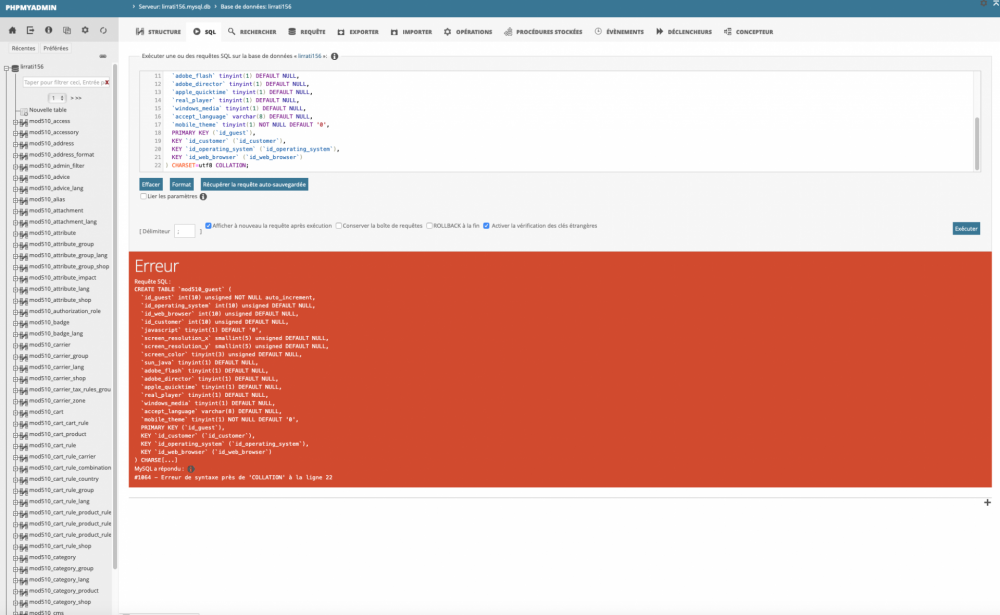Screen dimensions: 1000x615
Task: Open phpMyAdmin documentation info icon
Action: pos(48,30)
